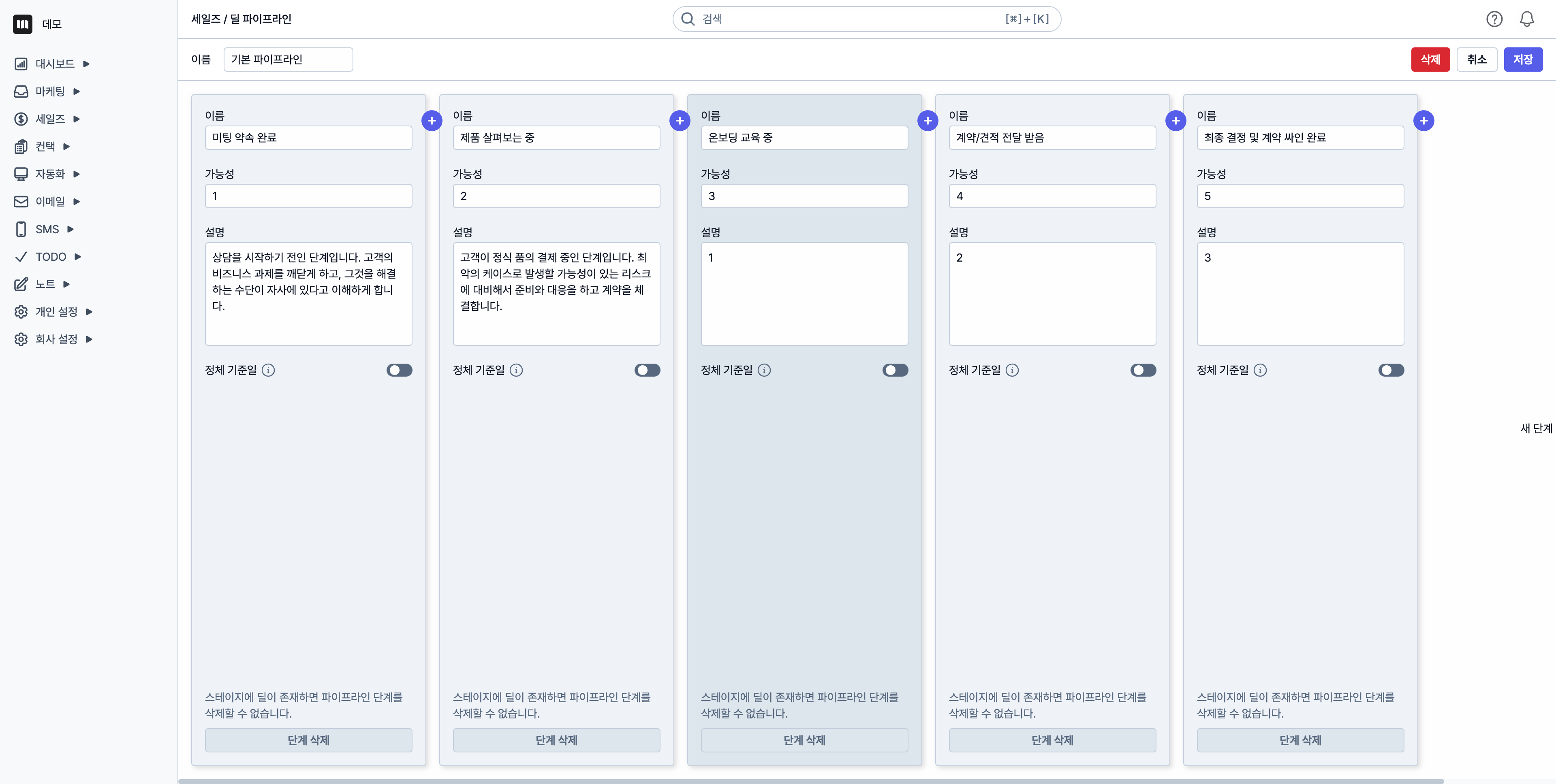Click the 대시보드 chart icon
The height and width of the screenshot is (784, 1556).
(21, 64)
